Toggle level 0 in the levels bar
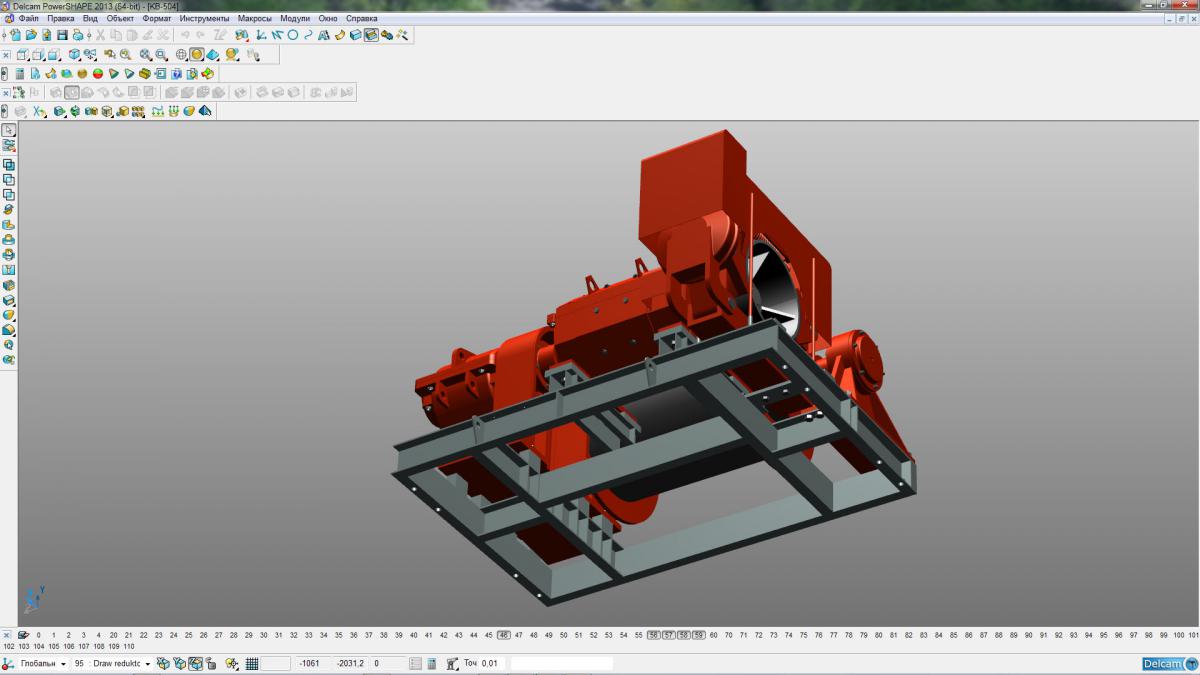1200x675 pixels. tap(38, 635)
